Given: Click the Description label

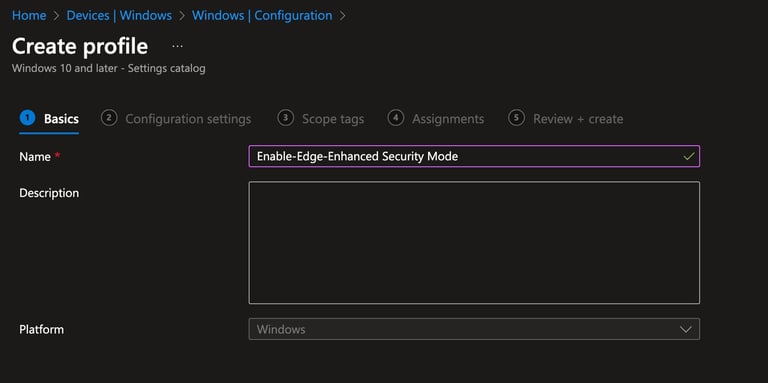Looking at the screenshot, I should click(x=49, y=193).
